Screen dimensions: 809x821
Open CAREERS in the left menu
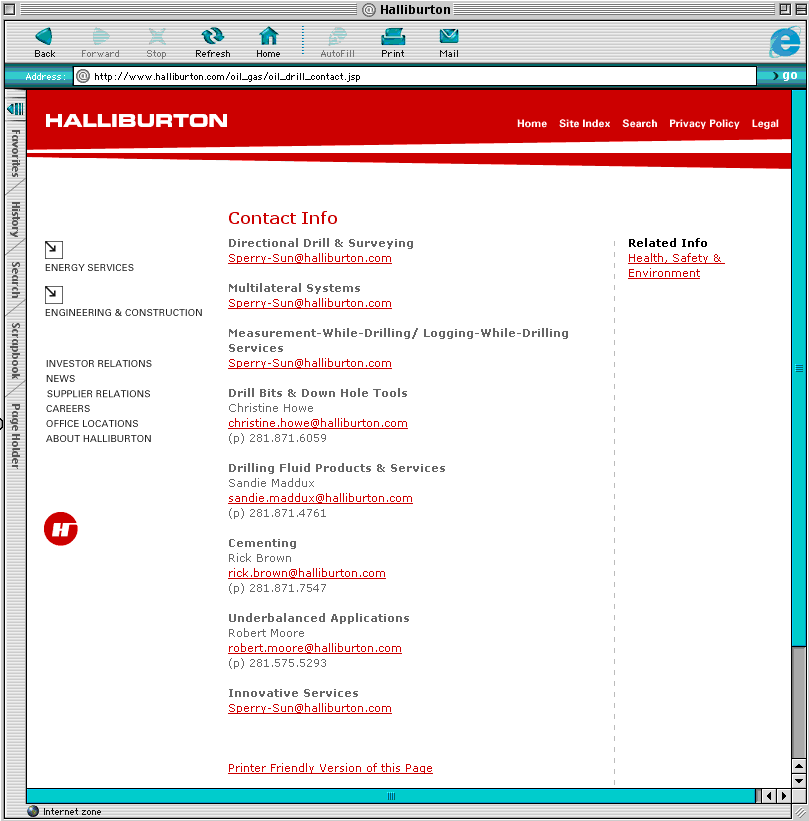point(68,408)
